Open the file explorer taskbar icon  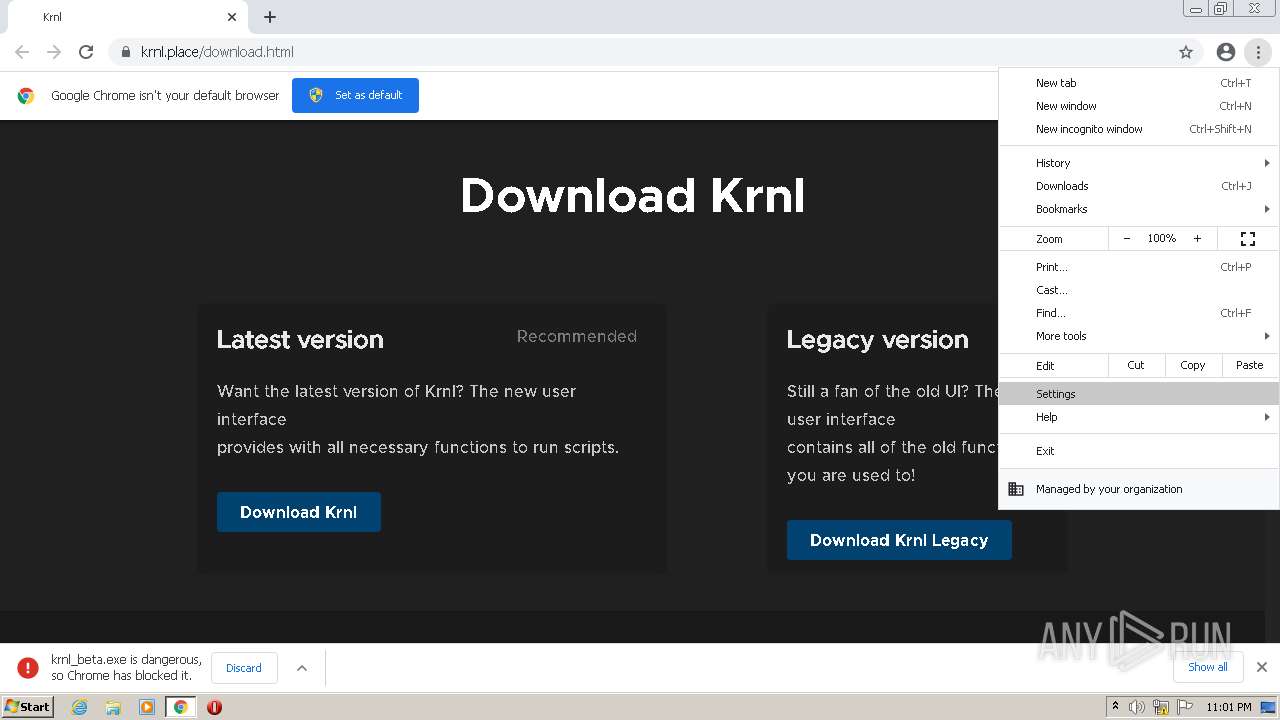point(113,707)
